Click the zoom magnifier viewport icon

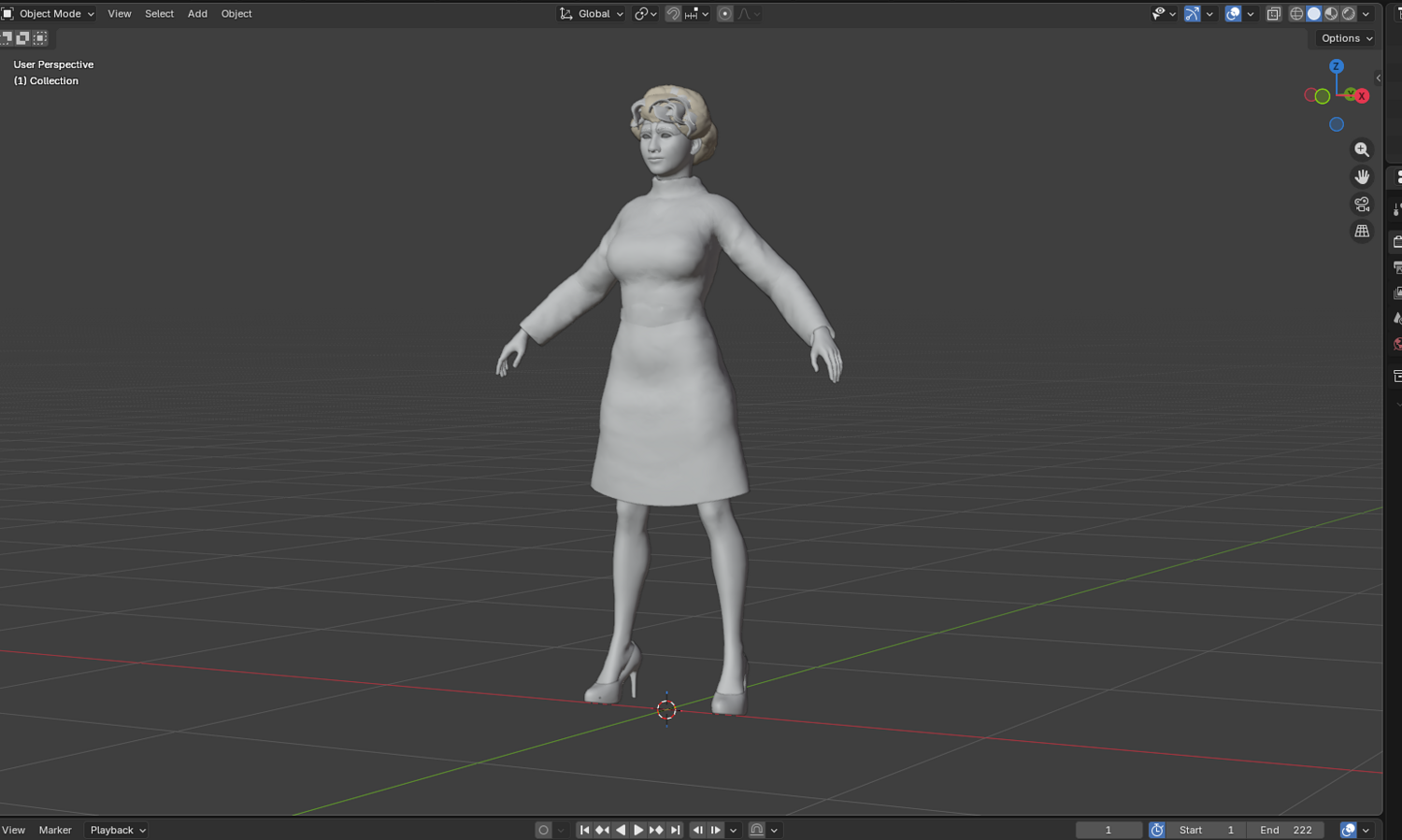click(1362, 149)
